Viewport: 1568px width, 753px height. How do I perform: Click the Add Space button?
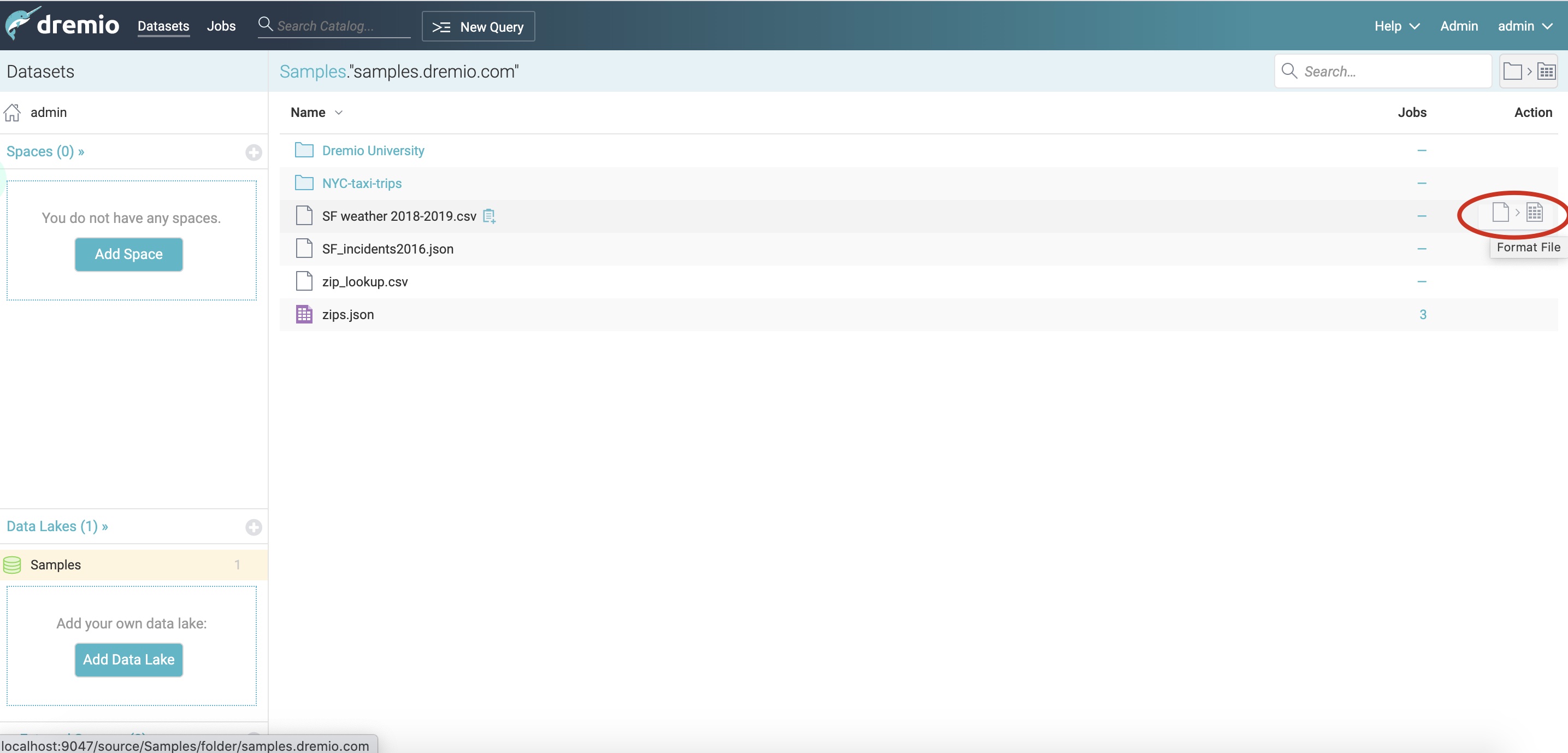coord(128,254)
